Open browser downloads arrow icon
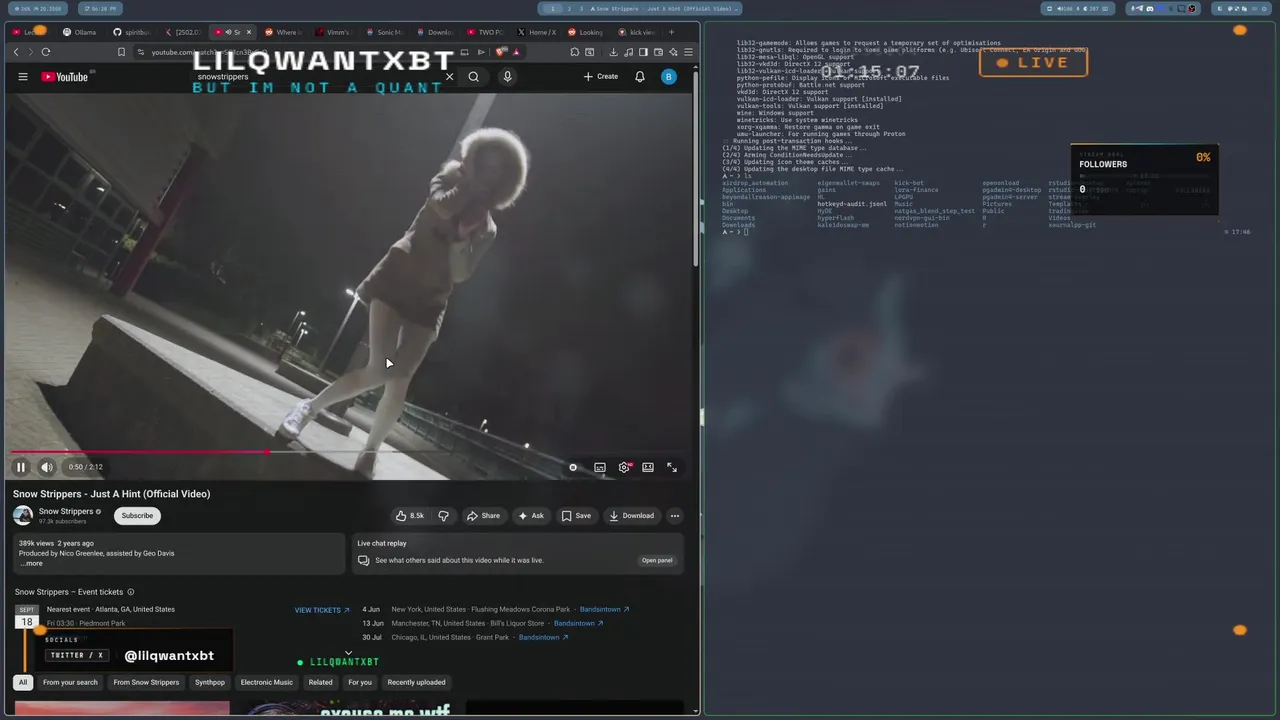 613,52
